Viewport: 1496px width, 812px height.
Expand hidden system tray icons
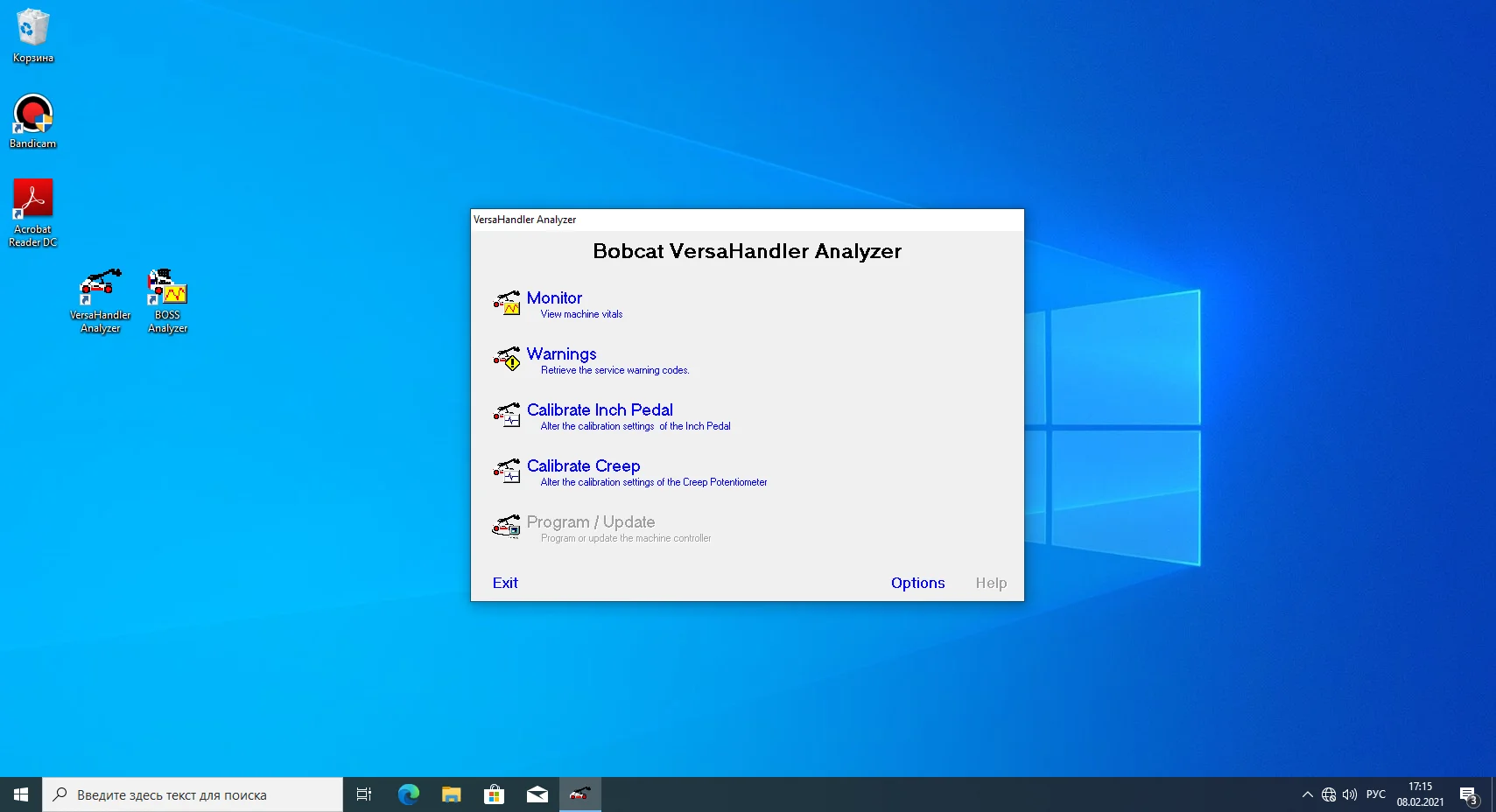click(x=1307, y=794)
